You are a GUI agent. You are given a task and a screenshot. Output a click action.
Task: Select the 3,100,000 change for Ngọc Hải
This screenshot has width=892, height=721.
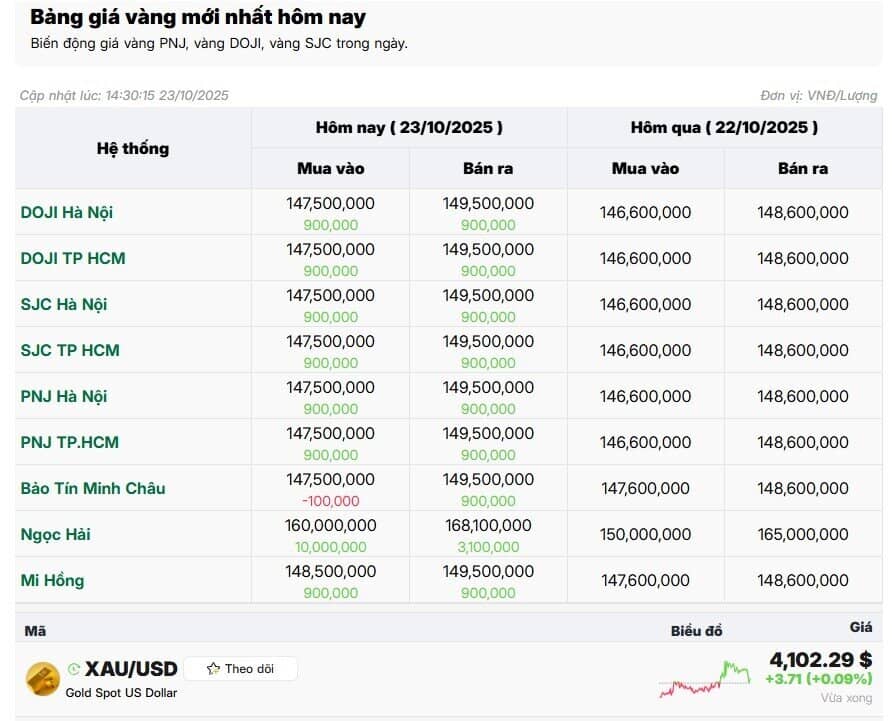click(488, 547)
